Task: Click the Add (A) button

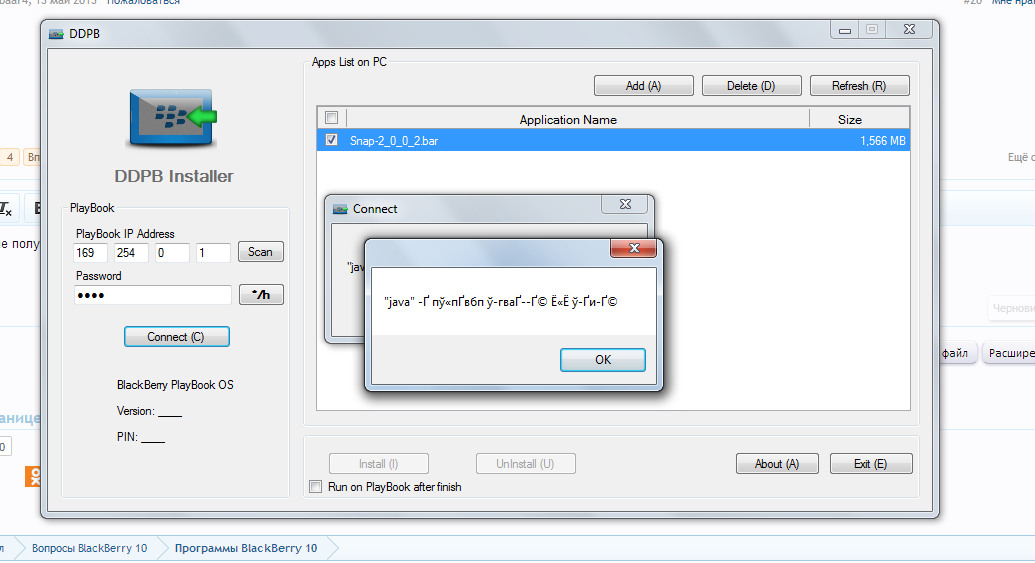Action: (644, 86)
